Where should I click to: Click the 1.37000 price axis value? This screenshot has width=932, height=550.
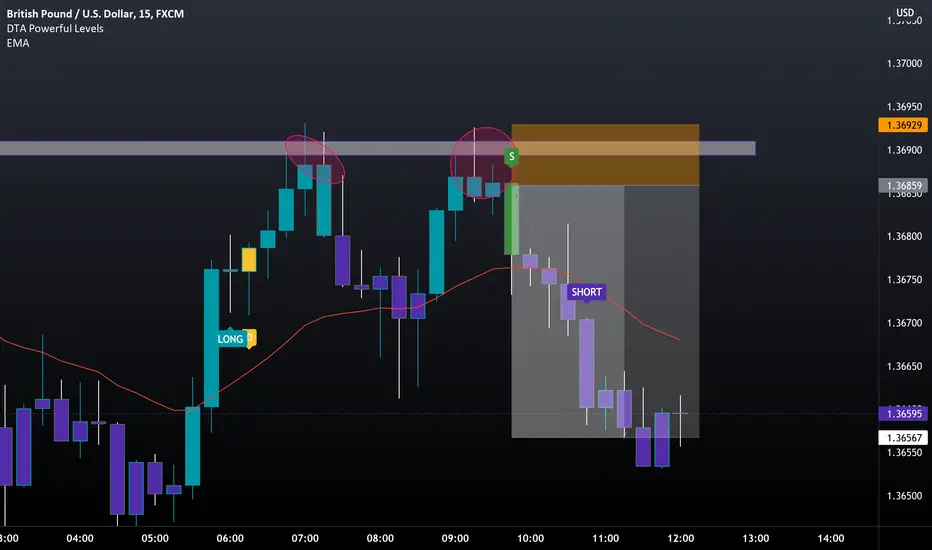coord(904,64)
